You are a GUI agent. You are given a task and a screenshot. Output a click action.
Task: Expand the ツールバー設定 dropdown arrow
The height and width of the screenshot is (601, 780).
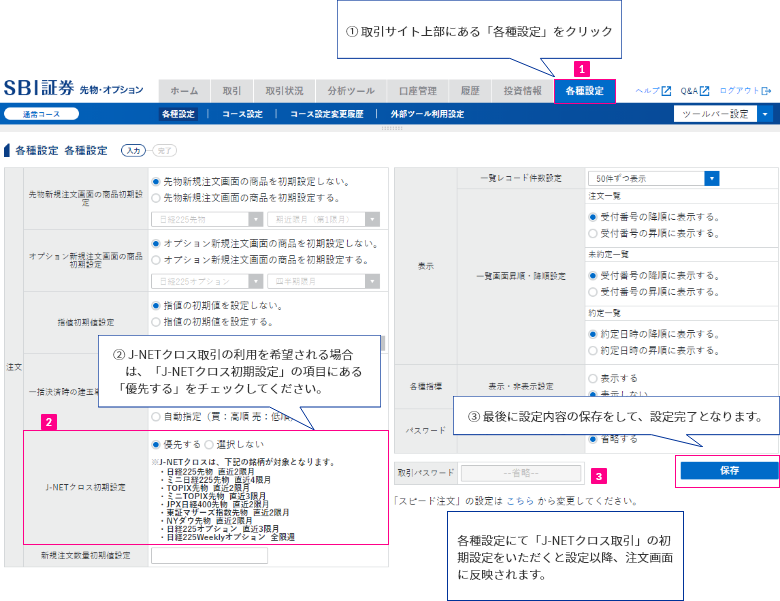(765, 114)
